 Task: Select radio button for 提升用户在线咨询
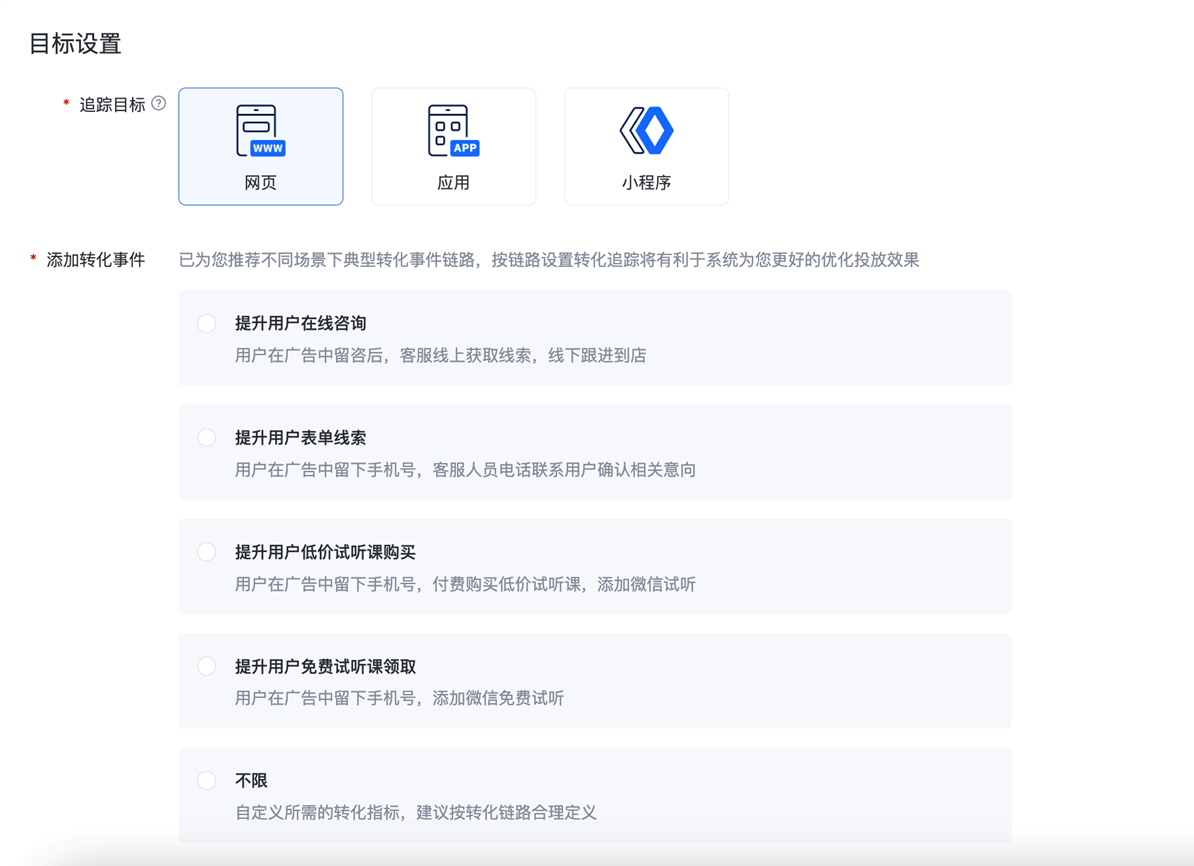point(207,323)
